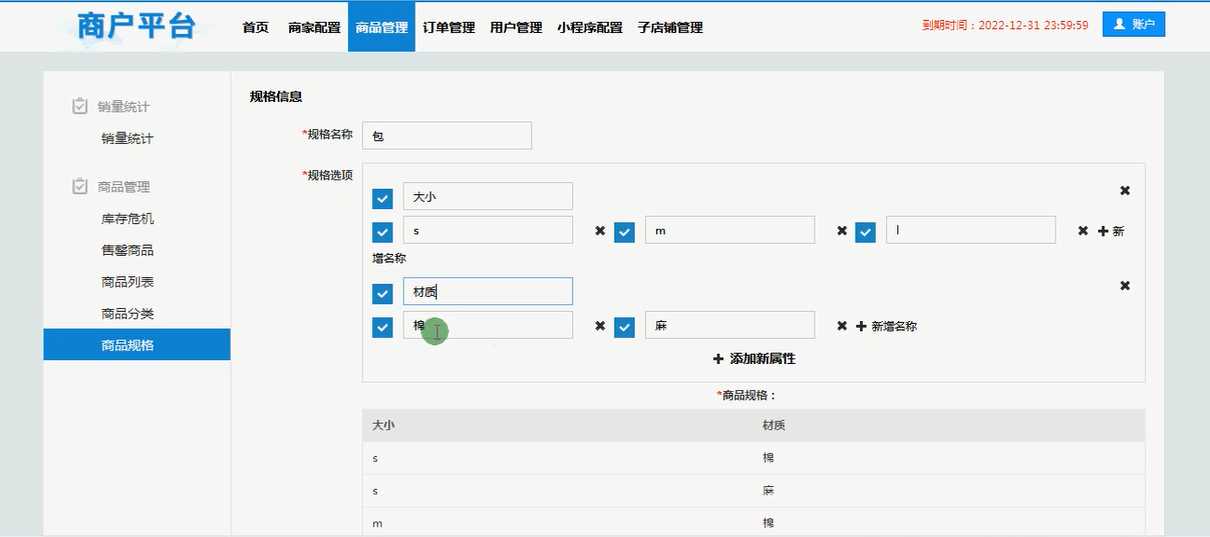The height and width of the screenshot is (537, 1210).
Task: Switch to the 用户管理 navigation tab
Action: [516, 28]
